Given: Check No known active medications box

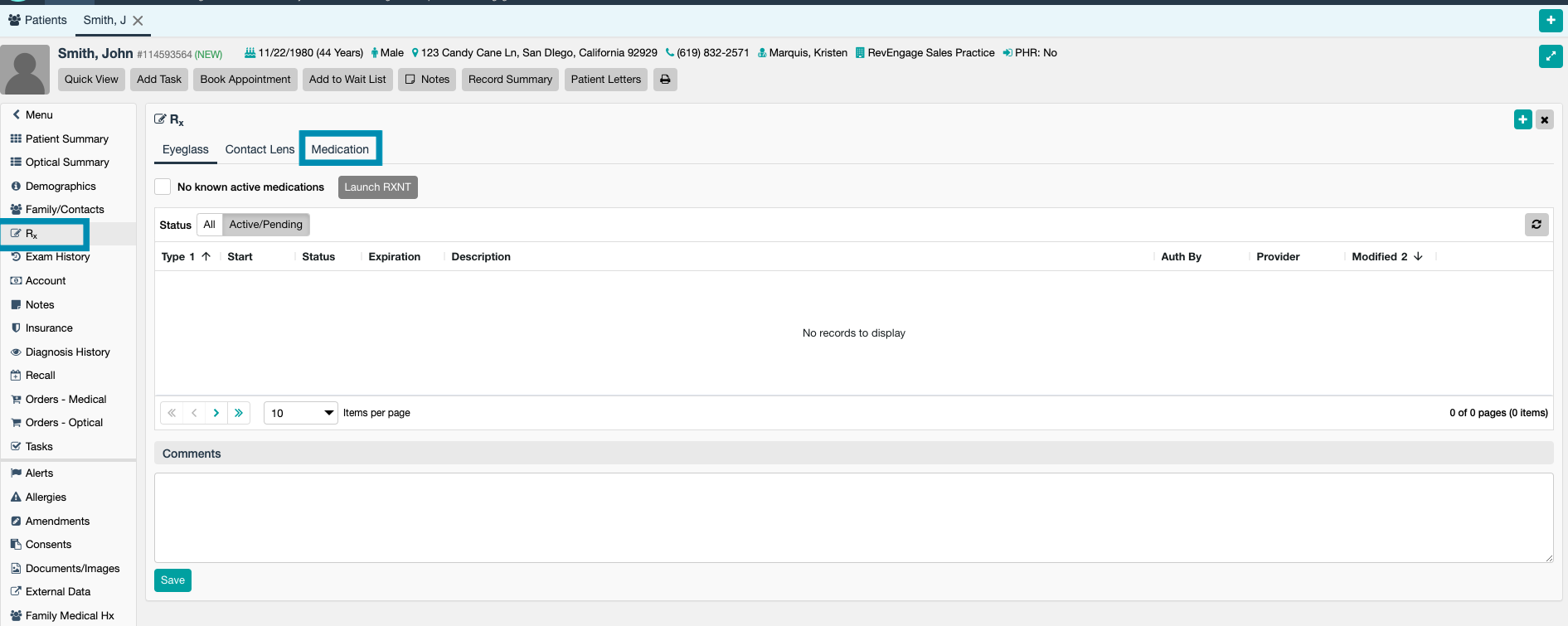Looking at the screenshot, I should [163, 187].
